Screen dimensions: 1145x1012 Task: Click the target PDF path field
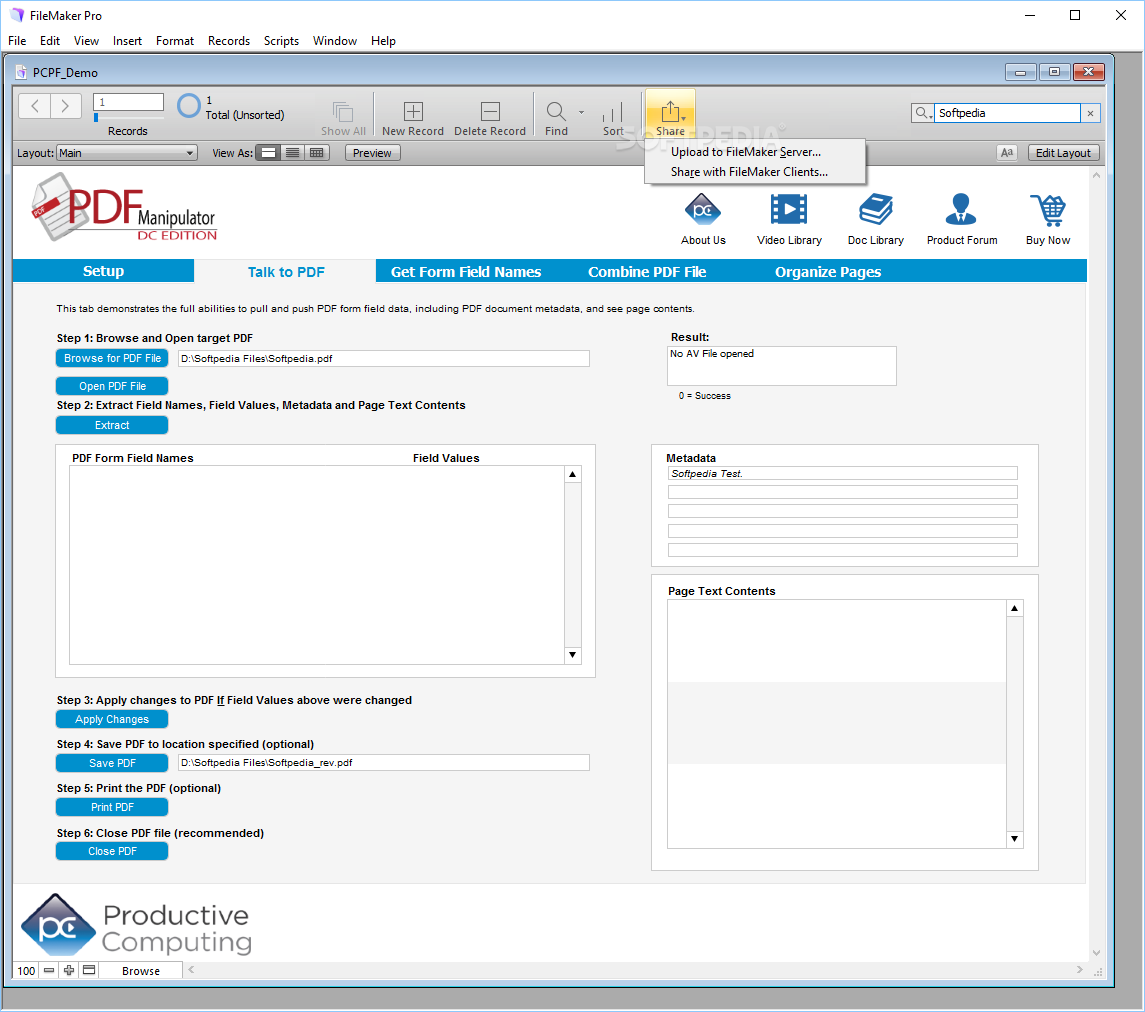point(383,359)
